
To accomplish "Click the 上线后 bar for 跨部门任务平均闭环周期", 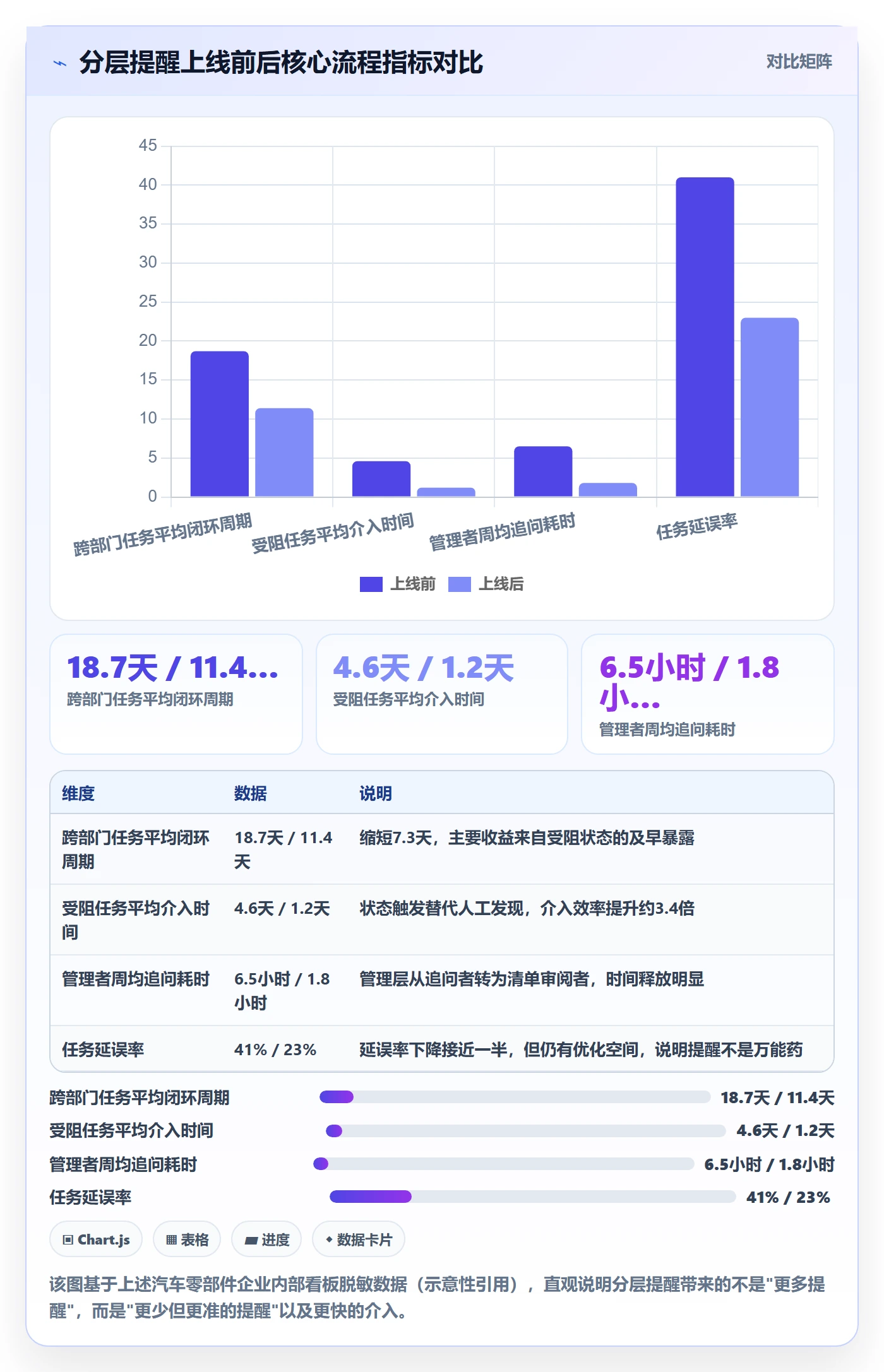I will pyautogui.click(x=284, y=452).
